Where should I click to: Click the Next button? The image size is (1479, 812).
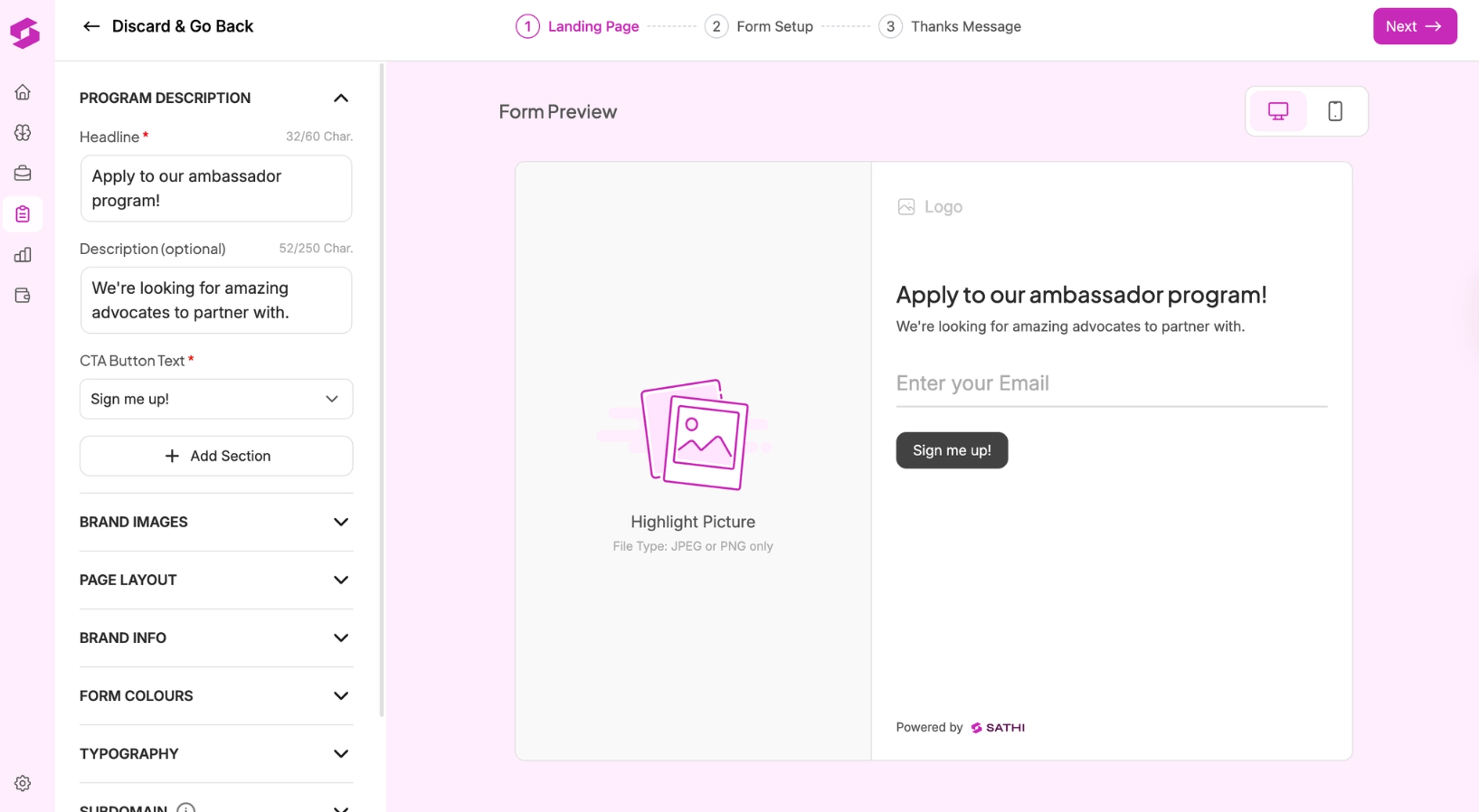[x=1414, y=26]
